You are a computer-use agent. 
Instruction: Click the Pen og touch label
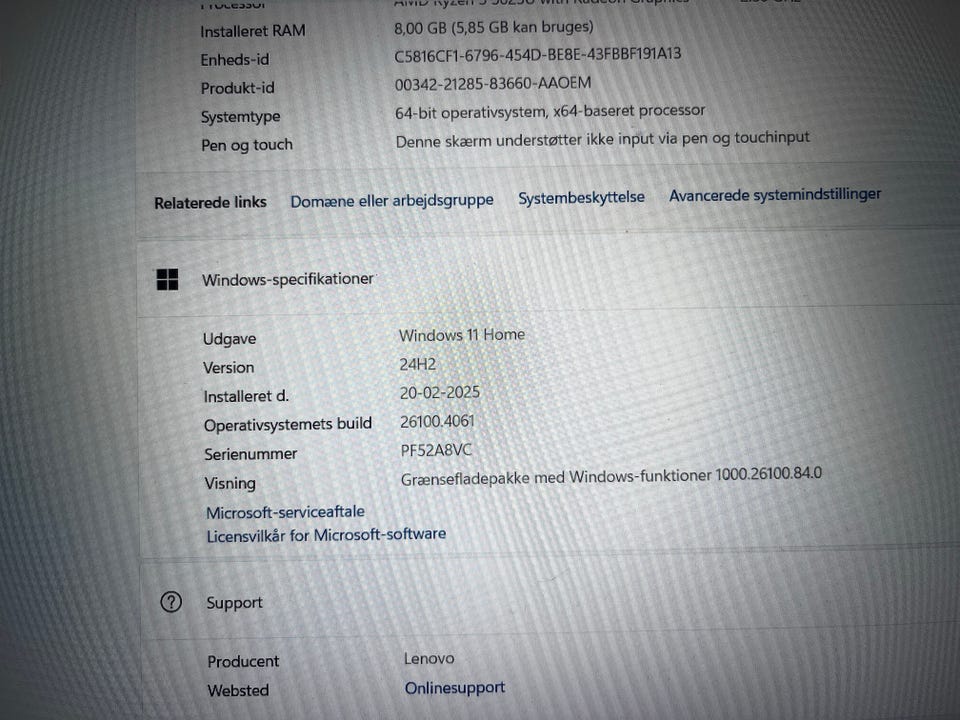(247, 145)
